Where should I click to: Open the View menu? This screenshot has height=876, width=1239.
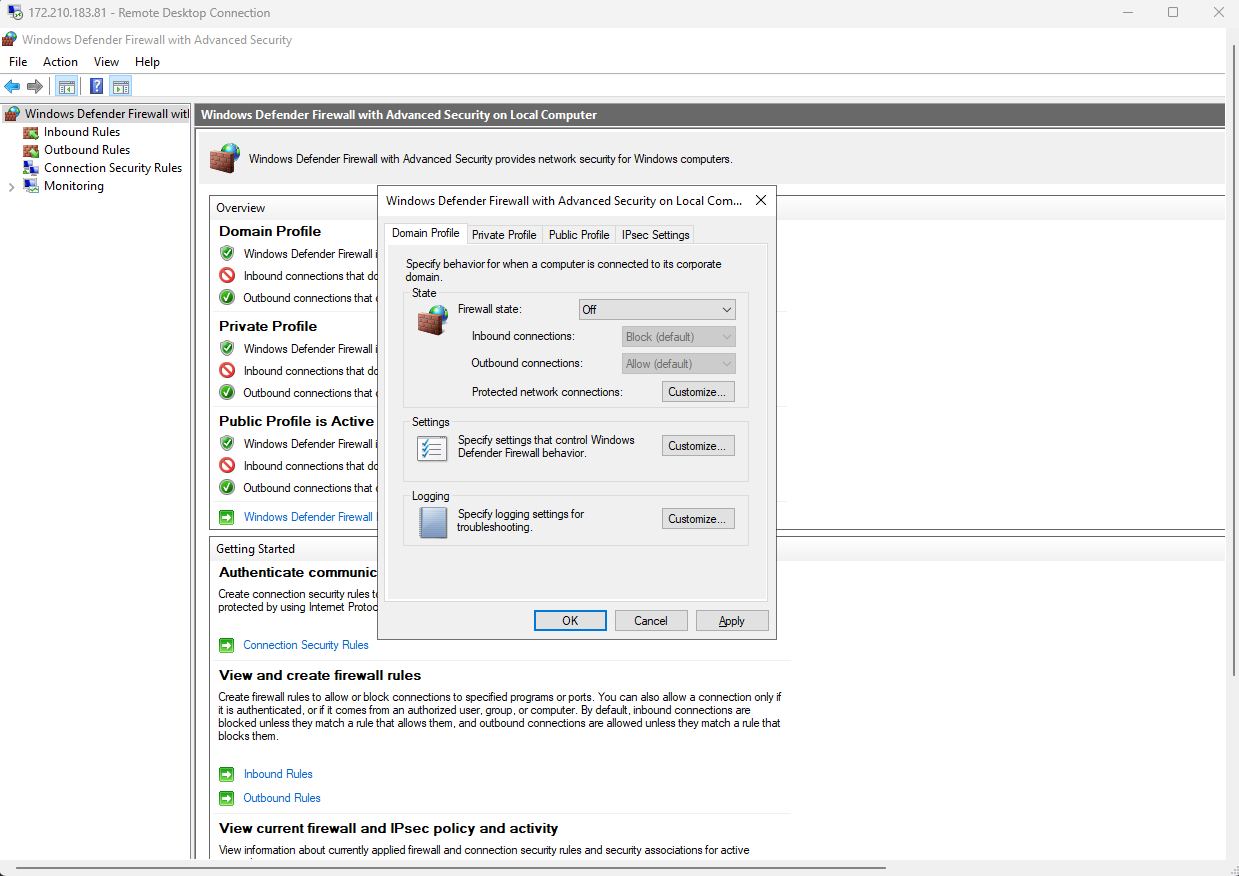pyautogui.click(x=106, y=62)
